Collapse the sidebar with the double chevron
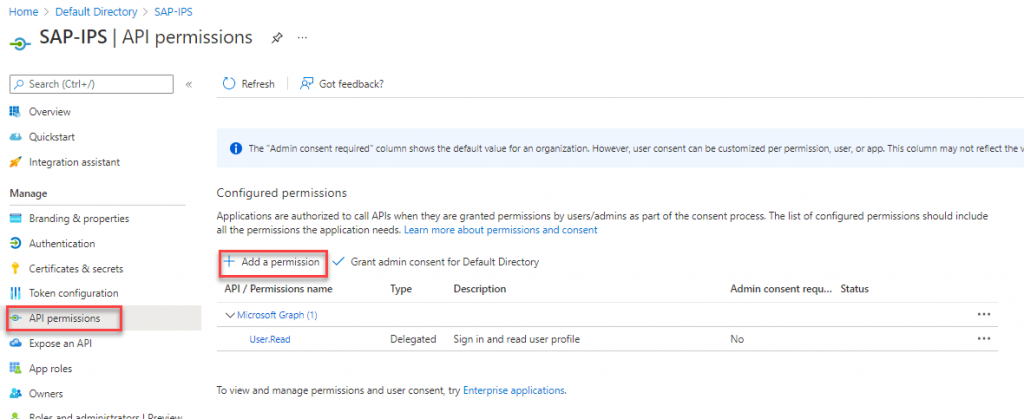 (x=189, y=84)
